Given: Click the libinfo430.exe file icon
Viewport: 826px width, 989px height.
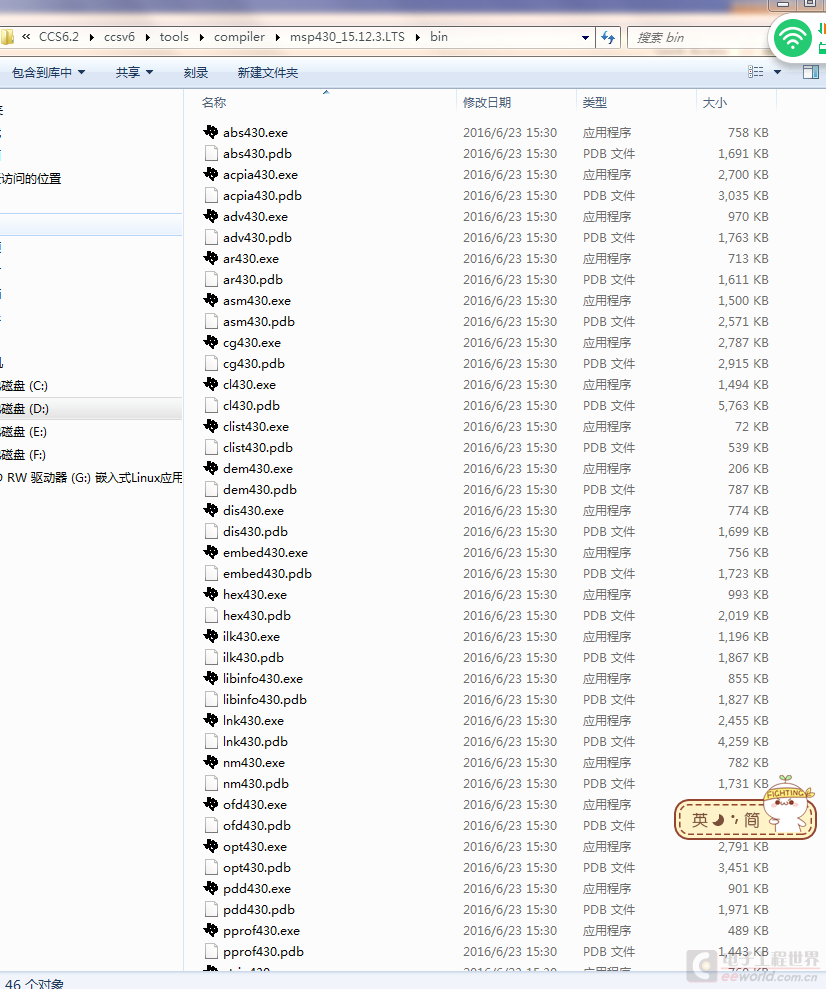Looking at the screenshot, I should [211, 678].
